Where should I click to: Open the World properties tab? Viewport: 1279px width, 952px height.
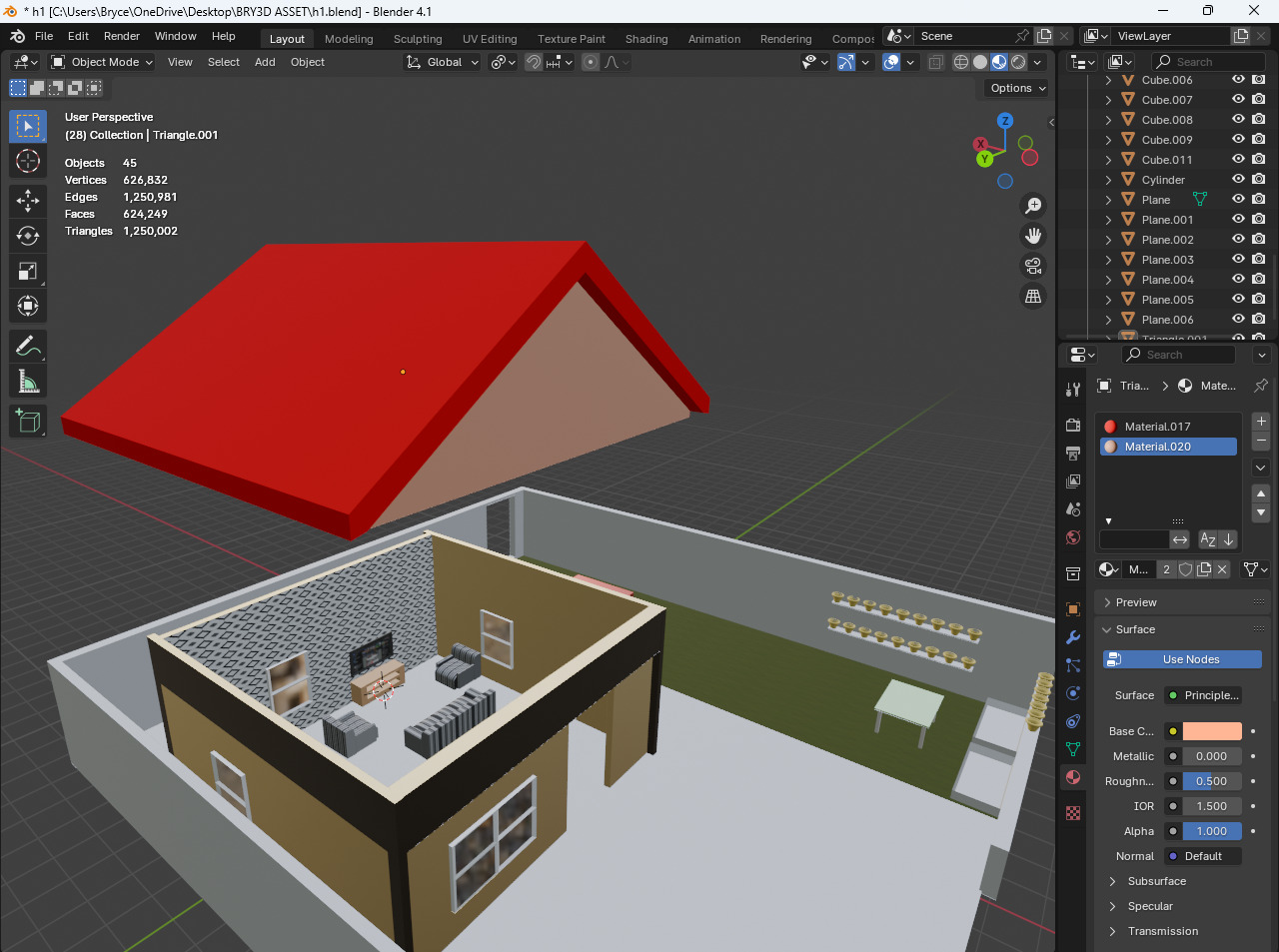point(1073,537)
